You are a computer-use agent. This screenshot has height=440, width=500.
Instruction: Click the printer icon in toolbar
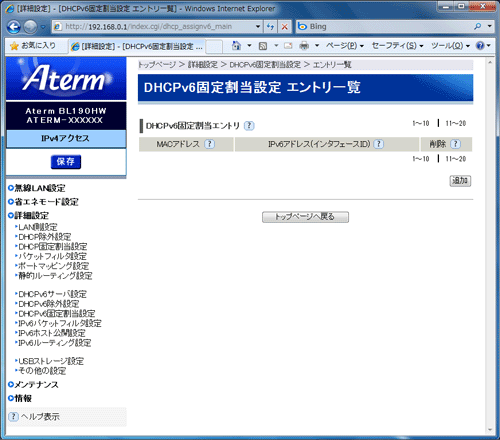[304, 46]
